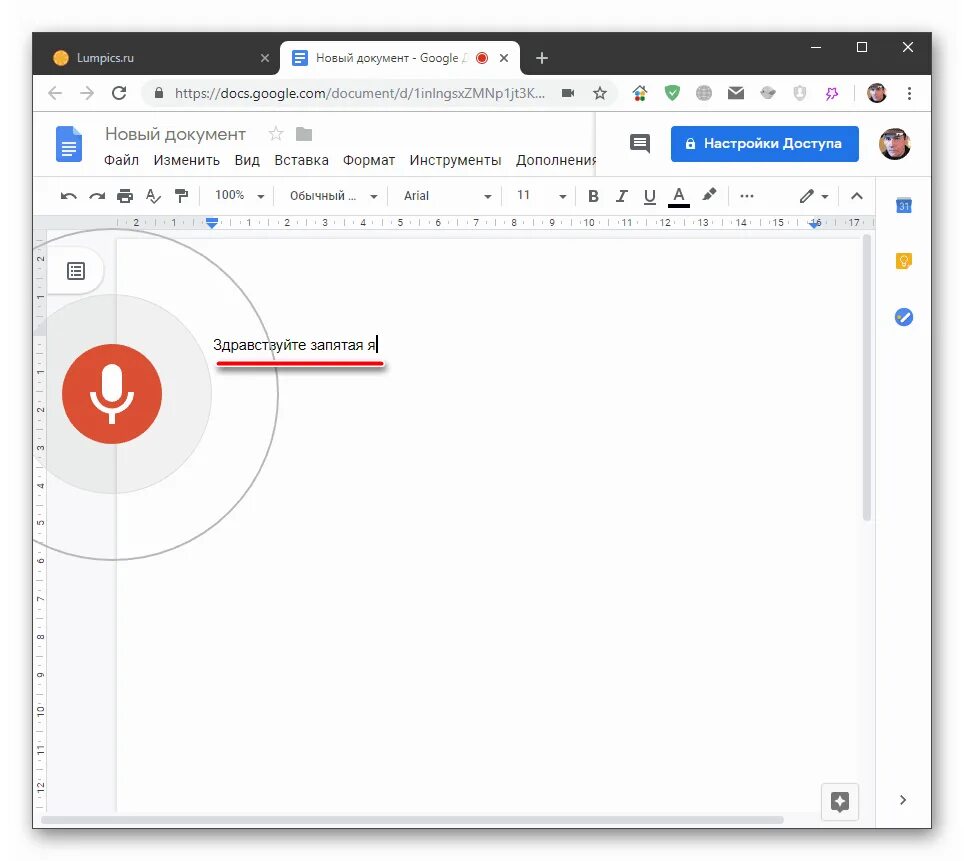Open the Chrome three-dot menu

pyautogui.click(x=909, y=93)
